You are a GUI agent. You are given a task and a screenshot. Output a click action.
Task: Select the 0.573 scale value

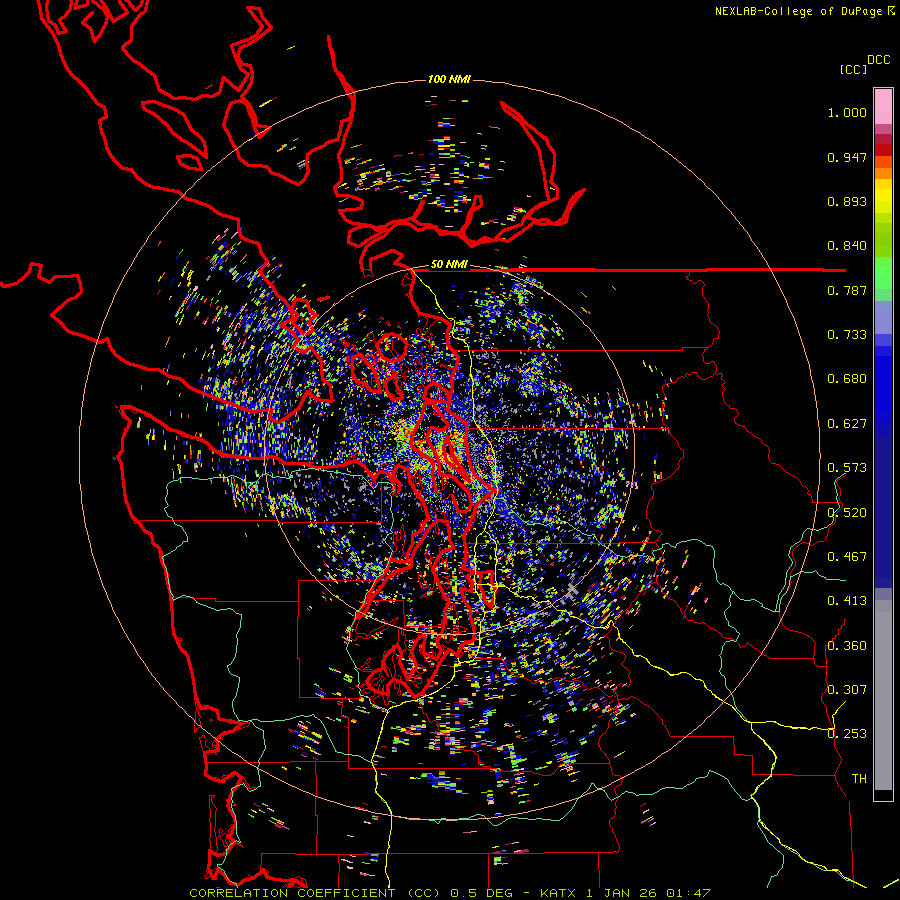tap(847, 468)
